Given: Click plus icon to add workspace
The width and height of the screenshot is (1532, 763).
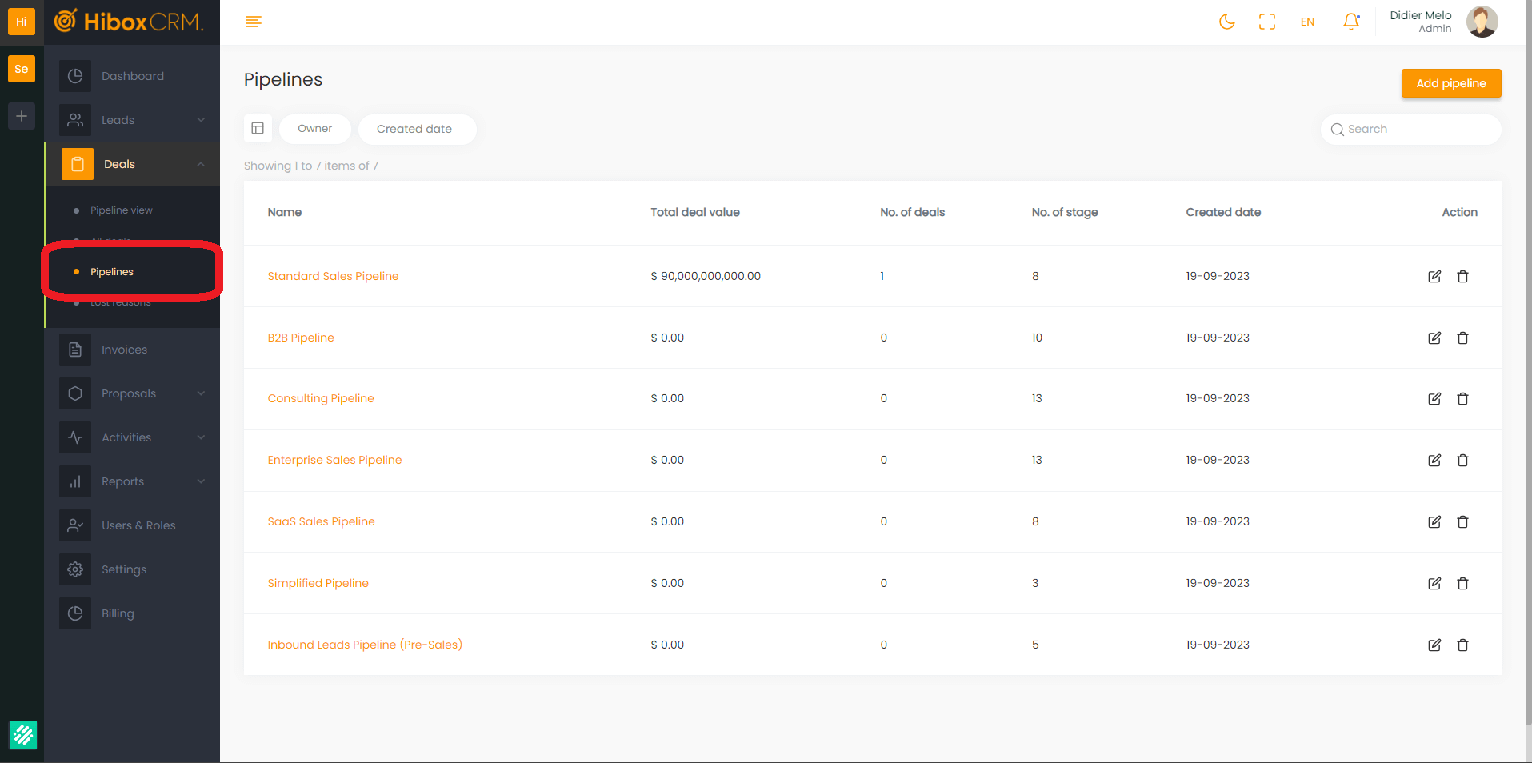Looking at the screenshot, I should [21, 115].
